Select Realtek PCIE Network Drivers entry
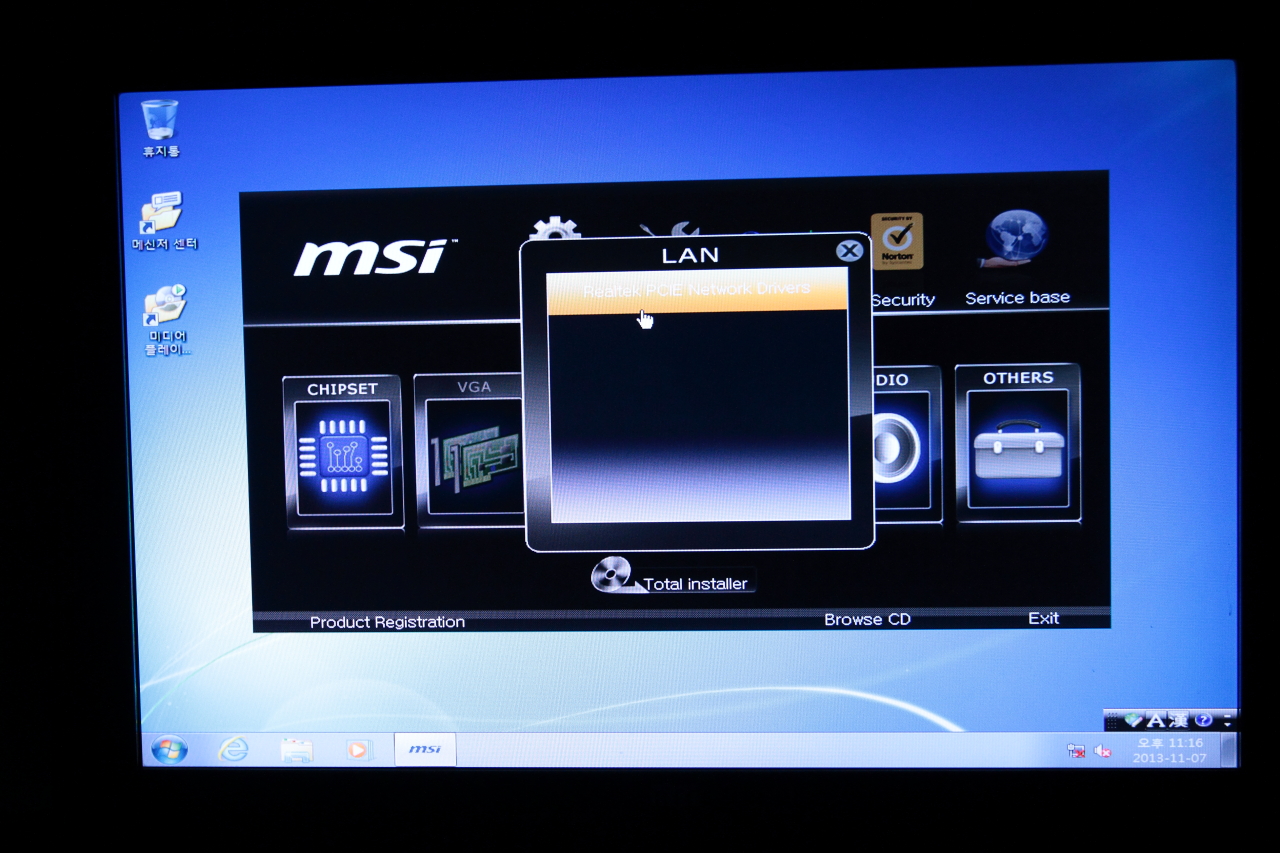Image resolution: width=1280 pixels, height=853 pixels. pos(697,291)
